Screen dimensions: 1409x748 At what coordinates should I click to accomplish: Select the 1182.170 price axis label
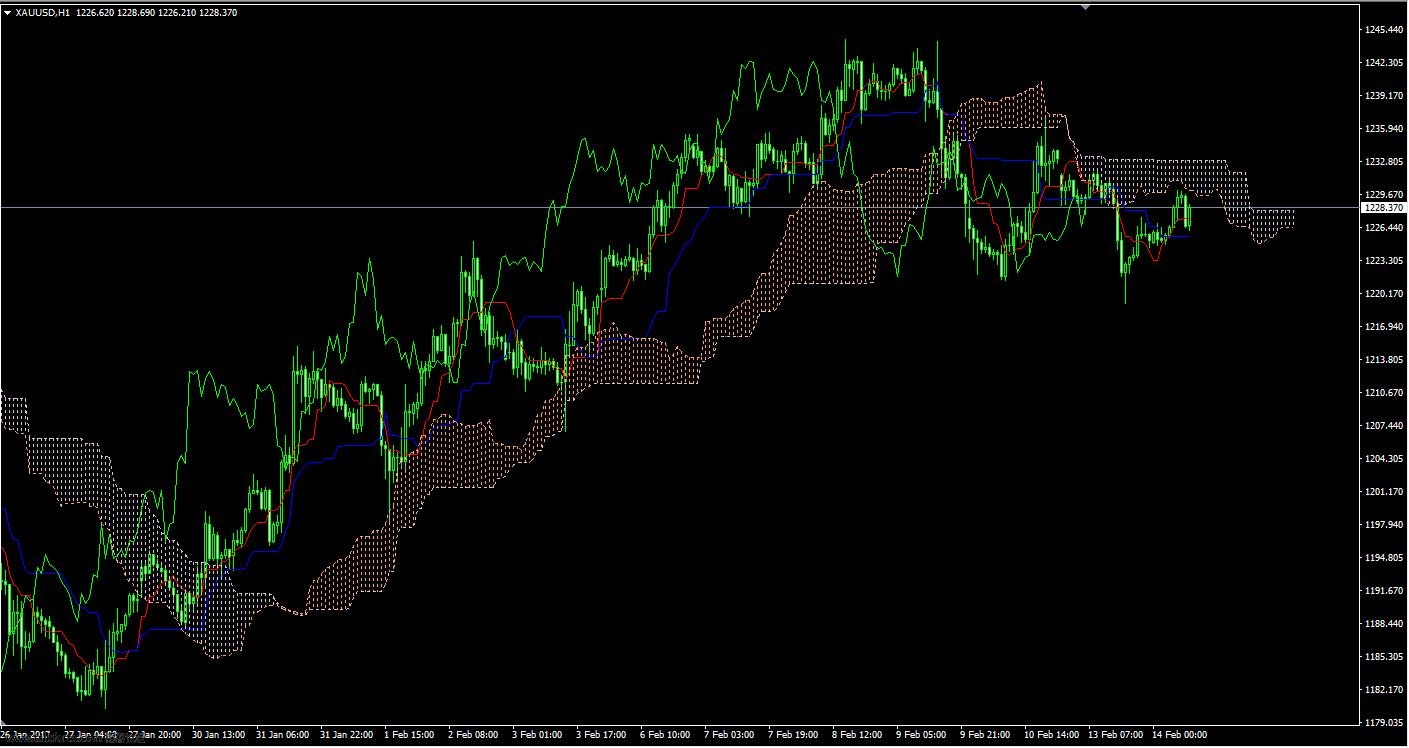1382,690
